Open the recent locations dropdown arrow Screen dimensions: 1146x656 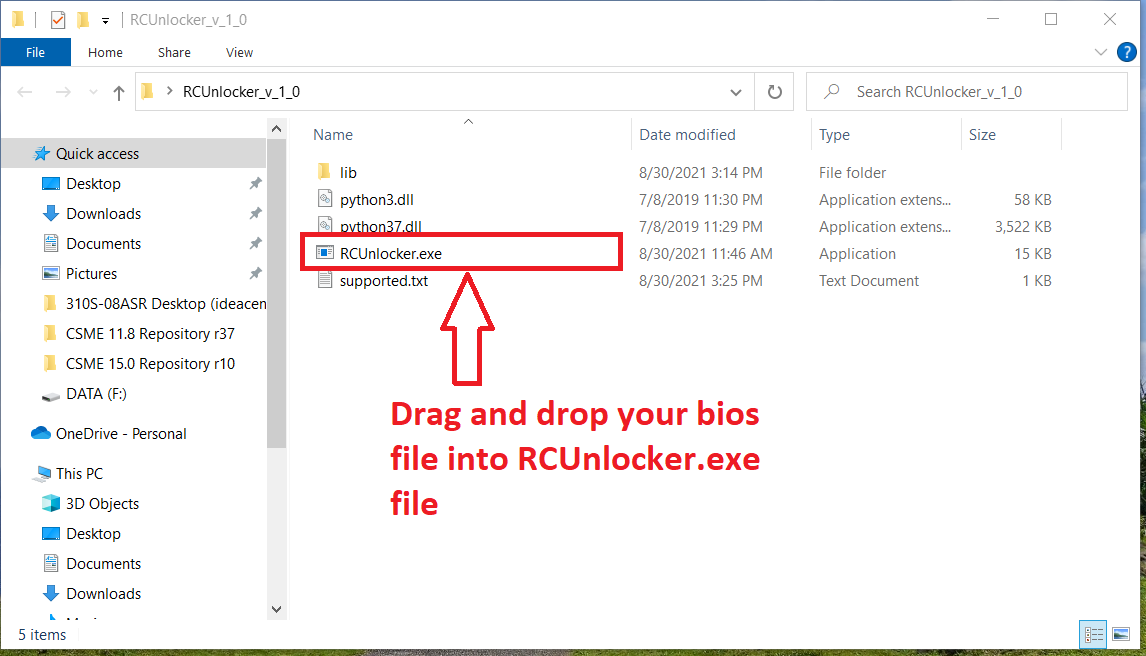93,92
